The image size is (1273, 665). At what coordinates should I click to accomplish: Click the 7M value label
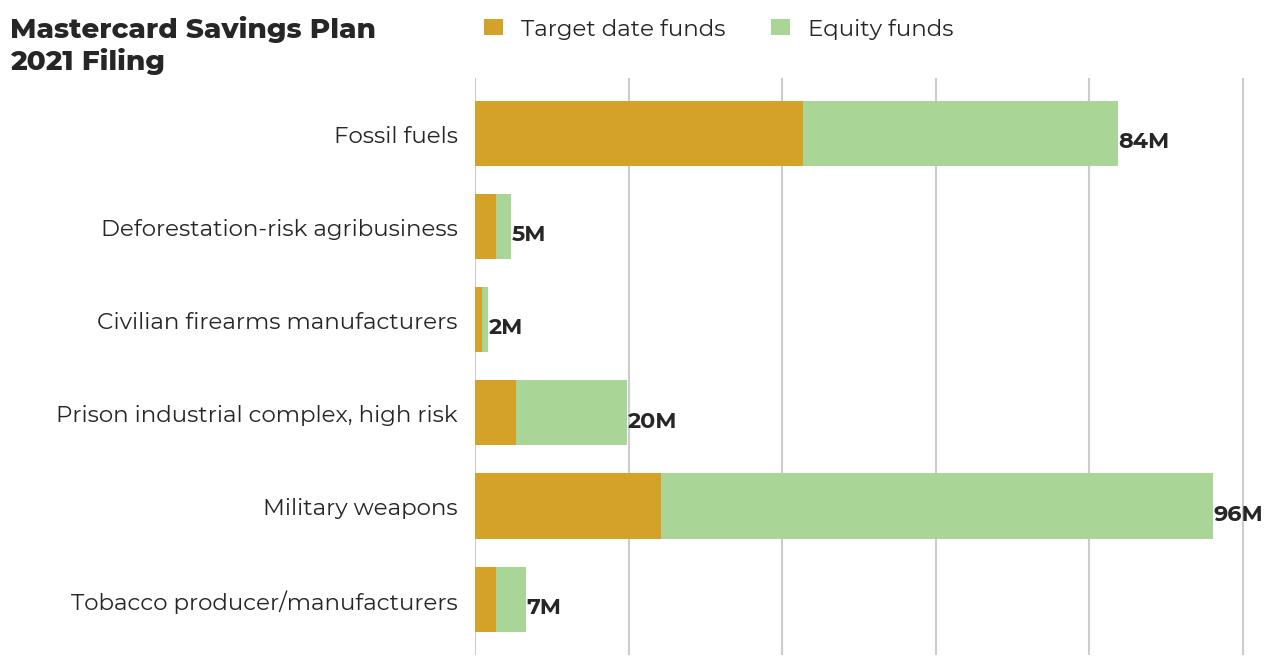[544, 607]
